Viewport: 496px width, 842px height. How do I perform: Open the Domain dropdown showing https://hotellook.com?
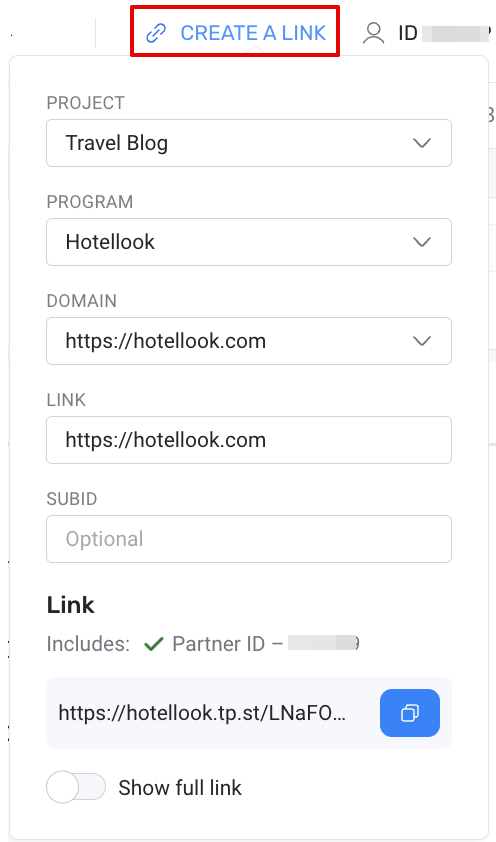(x=249, y=341)
